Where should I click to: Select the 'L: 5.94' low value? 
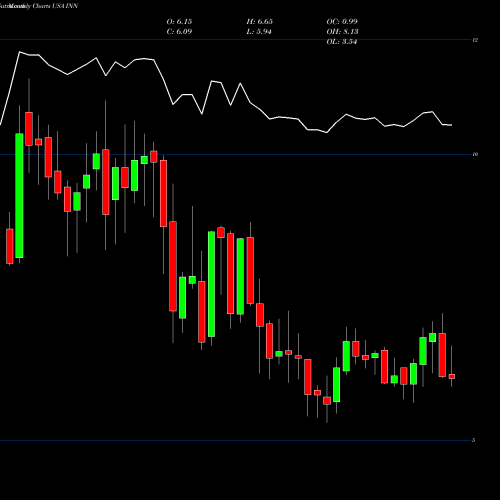[x=259, y=32]
